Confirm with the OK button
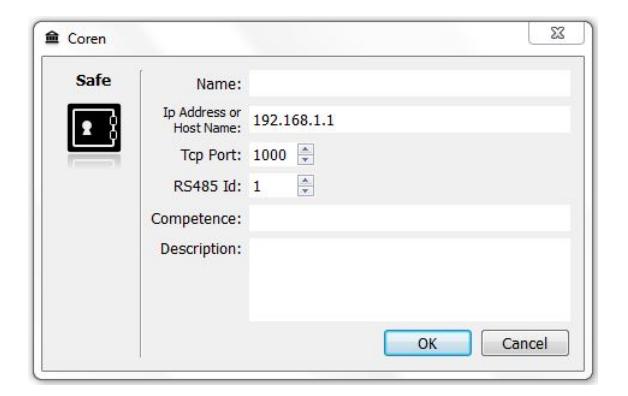 pyautogui.click(x=428, y=343)
